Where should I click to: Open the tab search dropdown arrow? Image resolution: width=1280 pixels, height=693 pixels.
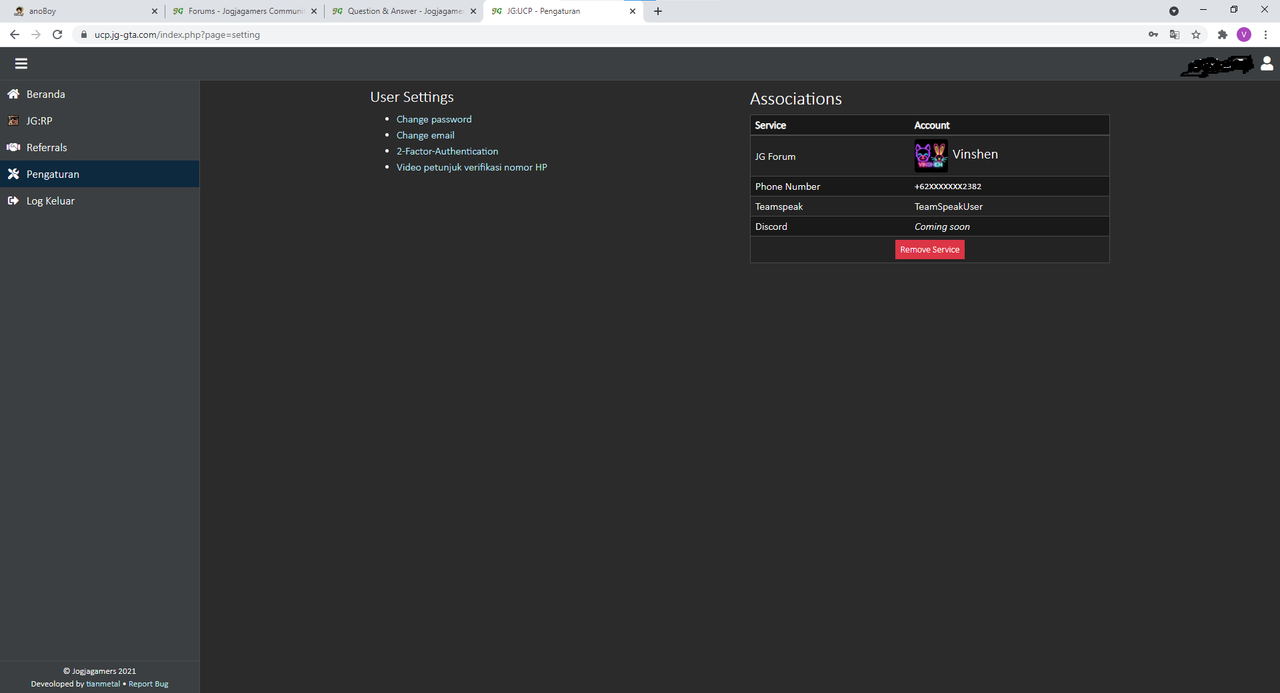(1174, 10)
